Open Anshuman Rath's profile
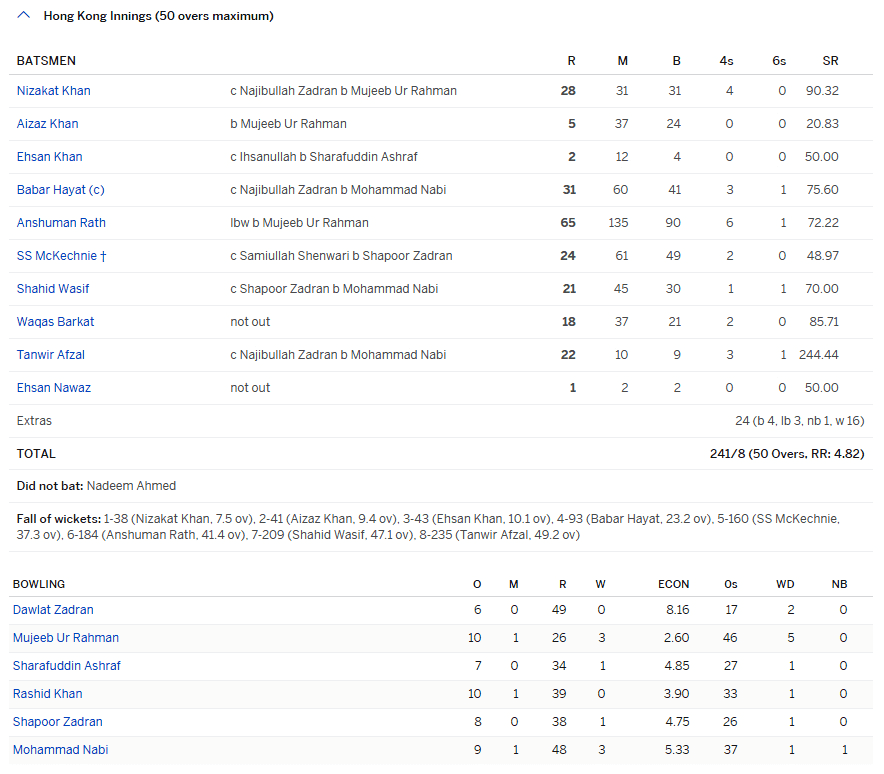Image resolution: width=884 pixels, height=774 pixels. [x=61, y=223]
